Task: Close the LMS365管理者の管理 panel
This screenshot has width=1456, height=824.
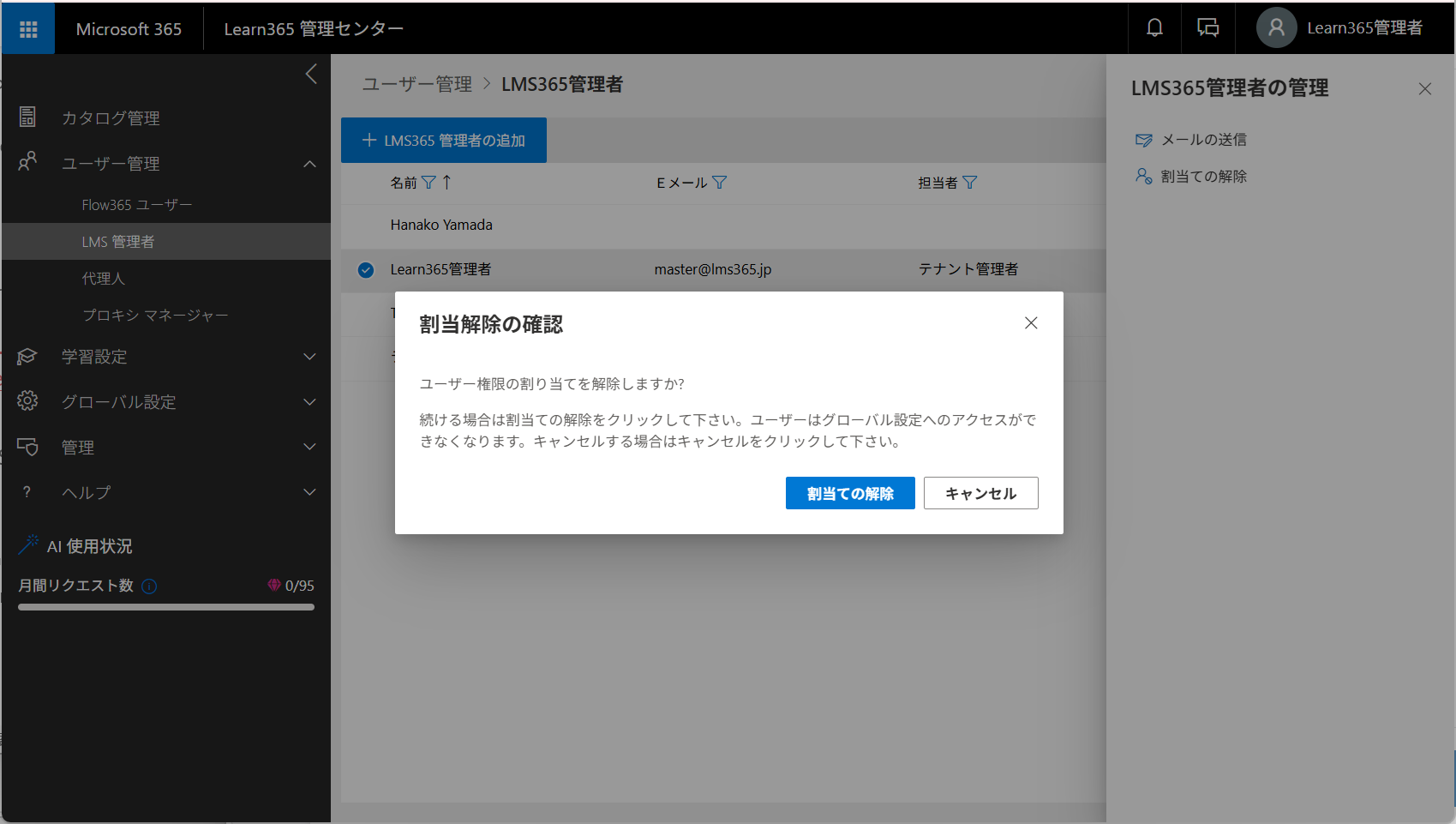Action: click(1424, 88)
